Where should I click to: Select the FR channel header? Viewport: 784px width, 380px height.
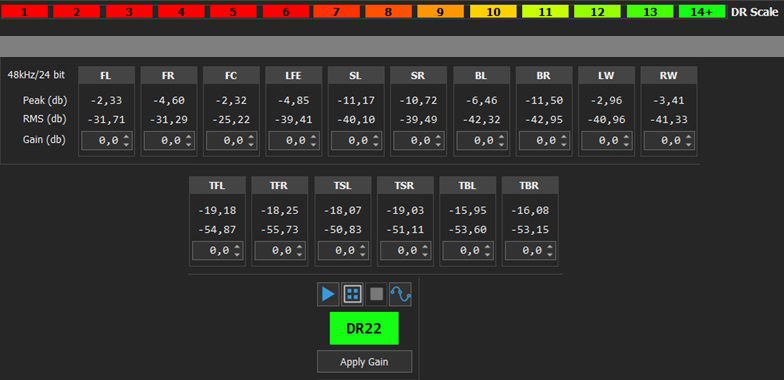click(x=169, y=76)
